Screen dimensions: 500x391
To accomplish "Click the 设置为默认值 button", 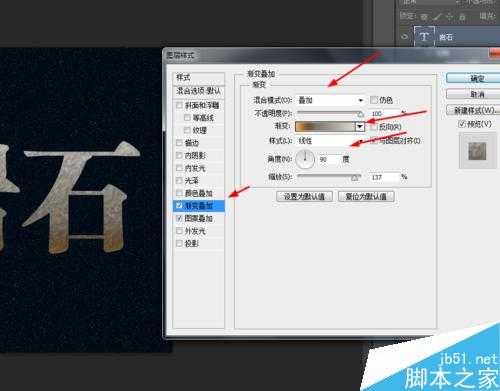I will (304, 196).
